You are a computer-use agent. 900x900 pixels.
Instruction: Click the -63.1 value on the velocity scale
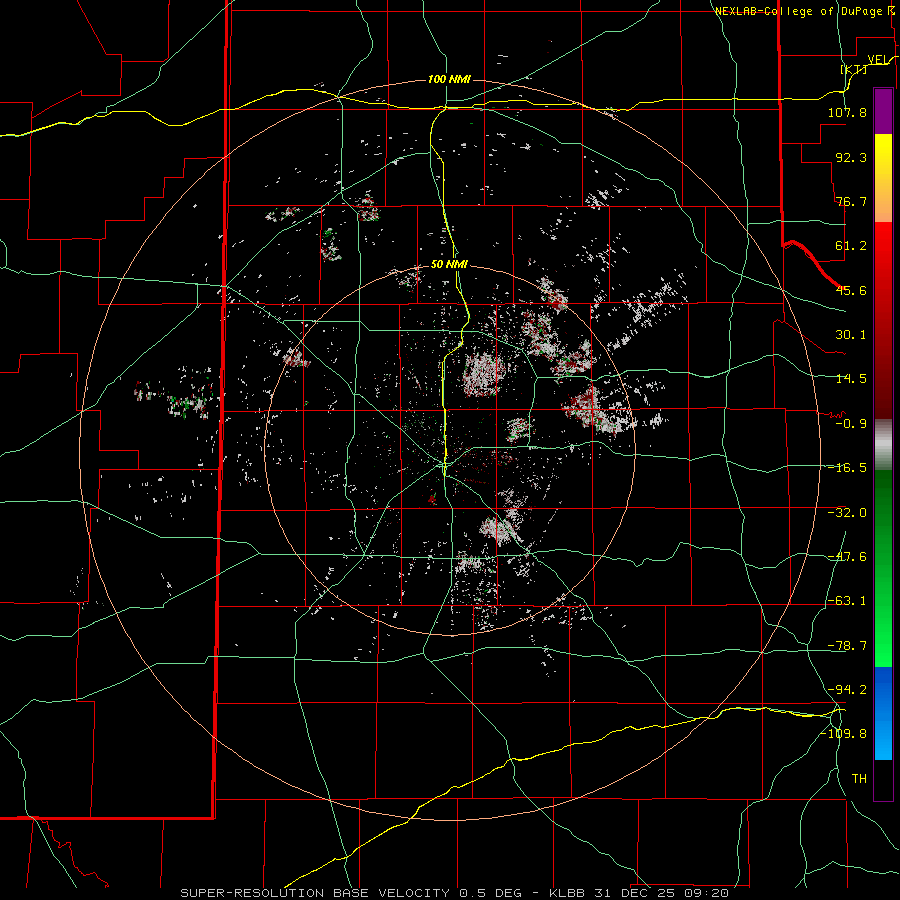[847, 601]
